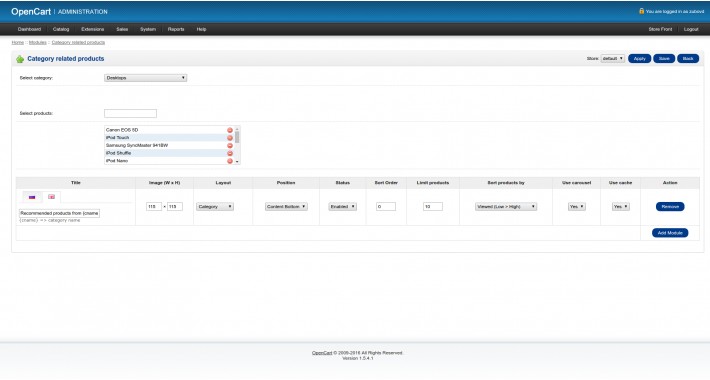Click the product list scroll down arrow
Image resolution: width=710 pixels, height=380 pixels.
237,162
